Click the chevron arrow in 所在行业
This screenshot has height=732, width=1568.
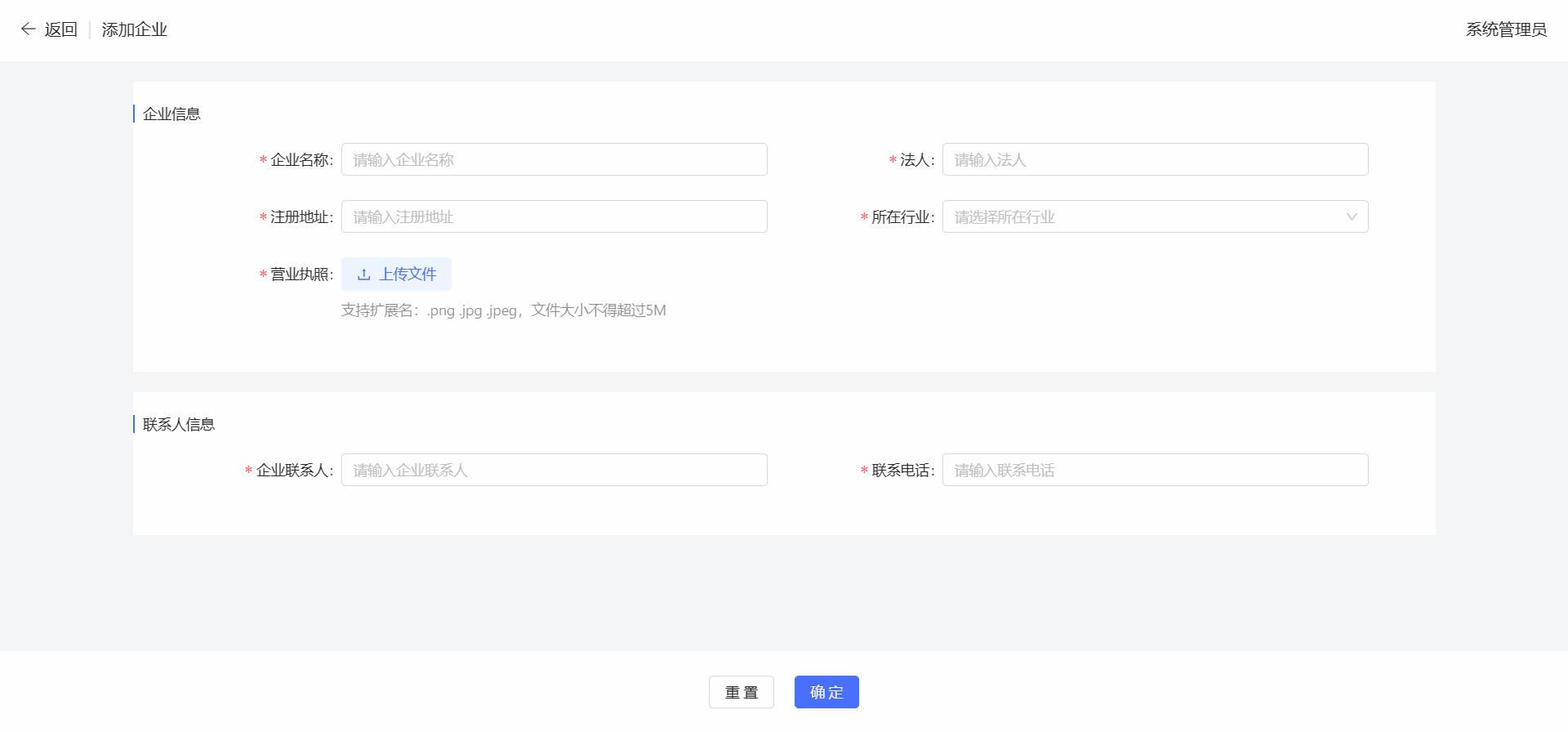[x=1352, y=216]
